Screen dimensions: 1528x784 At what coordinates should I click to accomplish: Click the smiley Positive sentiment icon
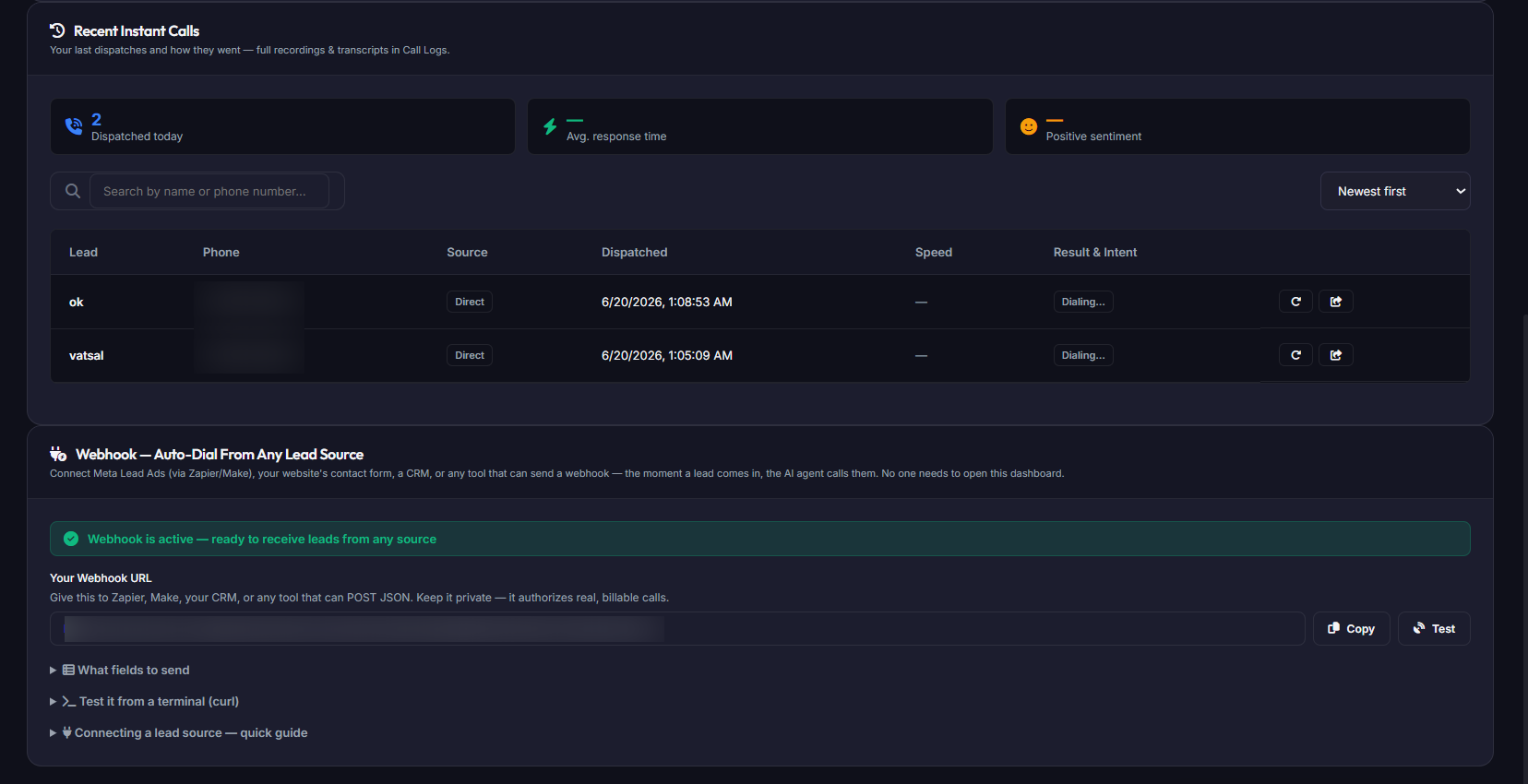tap(1028, 126)
